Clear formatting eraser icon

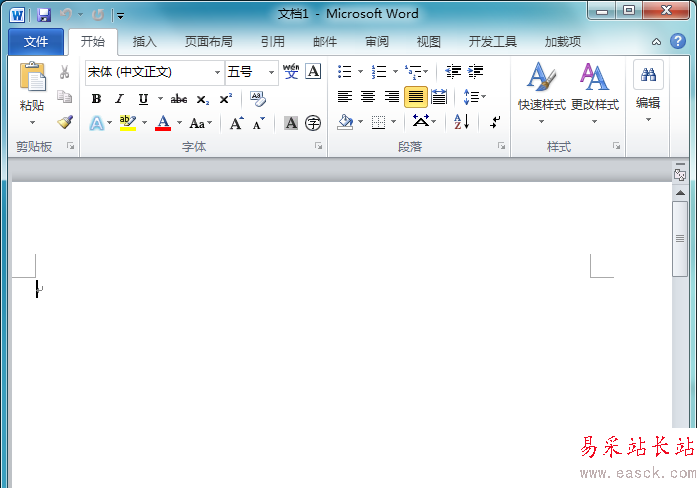257,99
